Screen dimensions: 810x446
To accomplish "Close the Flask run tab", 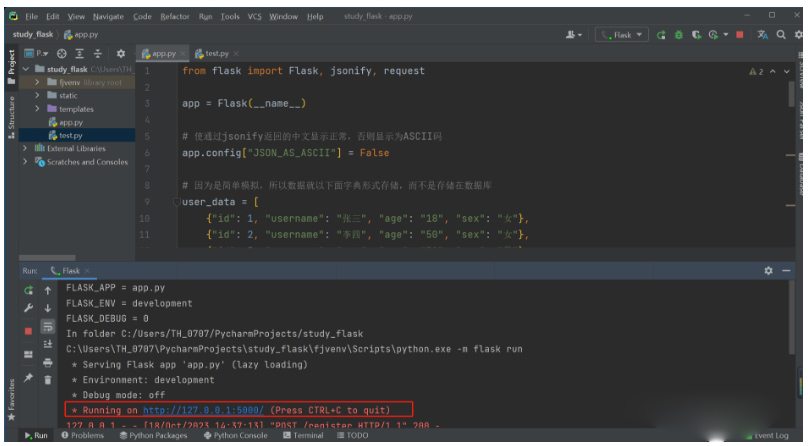I will (x=87, y=270).
